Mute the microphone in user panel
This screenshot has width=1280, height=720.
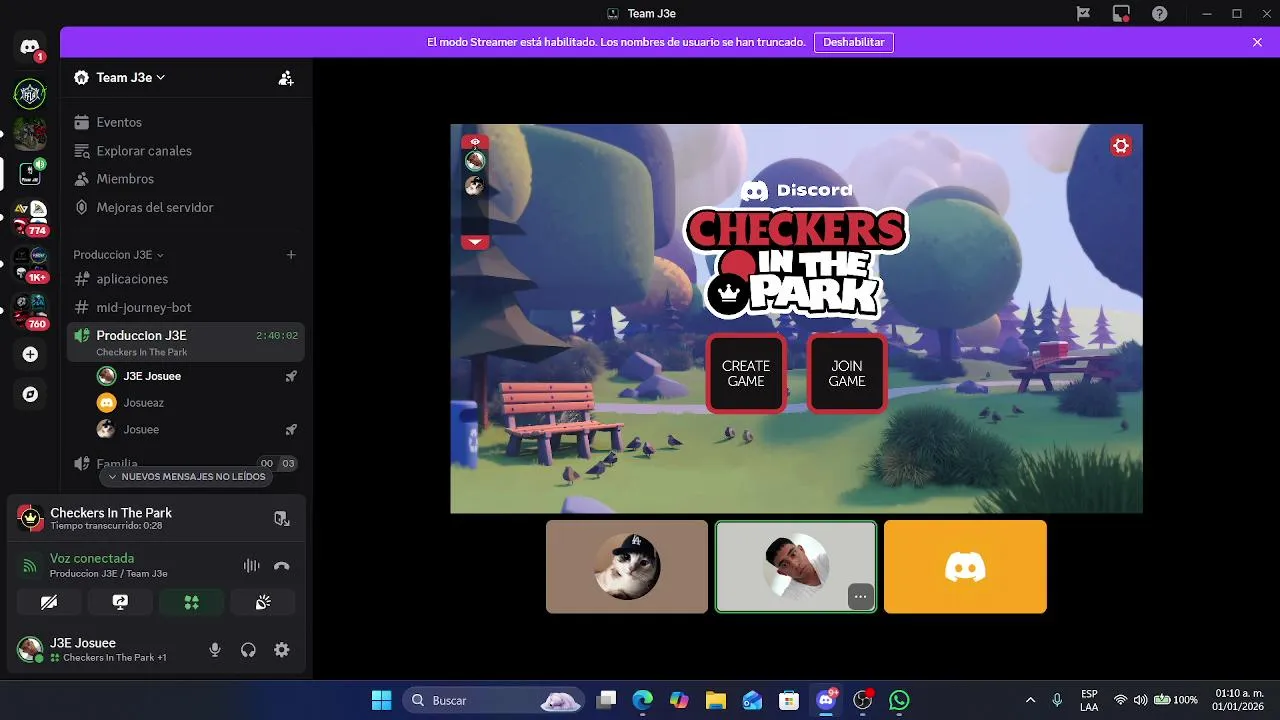click(x=214, y=650)
